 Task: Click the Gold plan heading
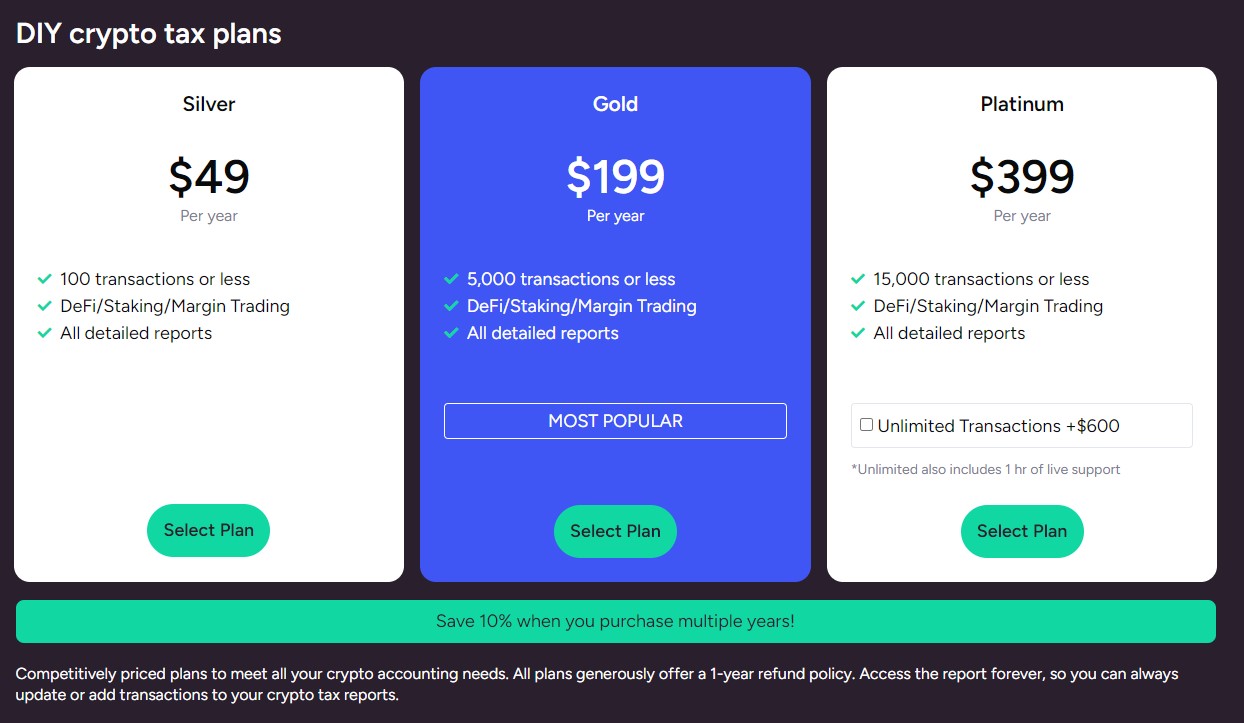[x=615, y=104]
